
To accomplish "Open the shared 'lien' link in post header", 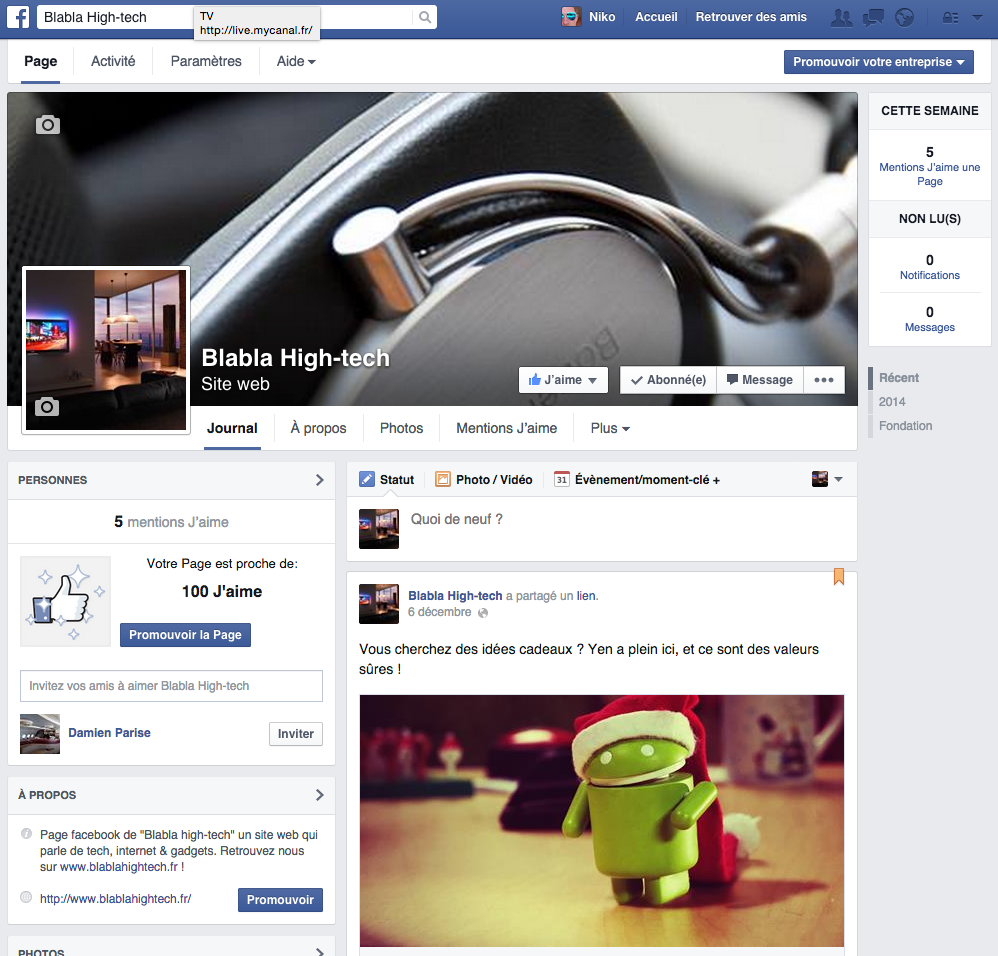I will pos(586,596).
